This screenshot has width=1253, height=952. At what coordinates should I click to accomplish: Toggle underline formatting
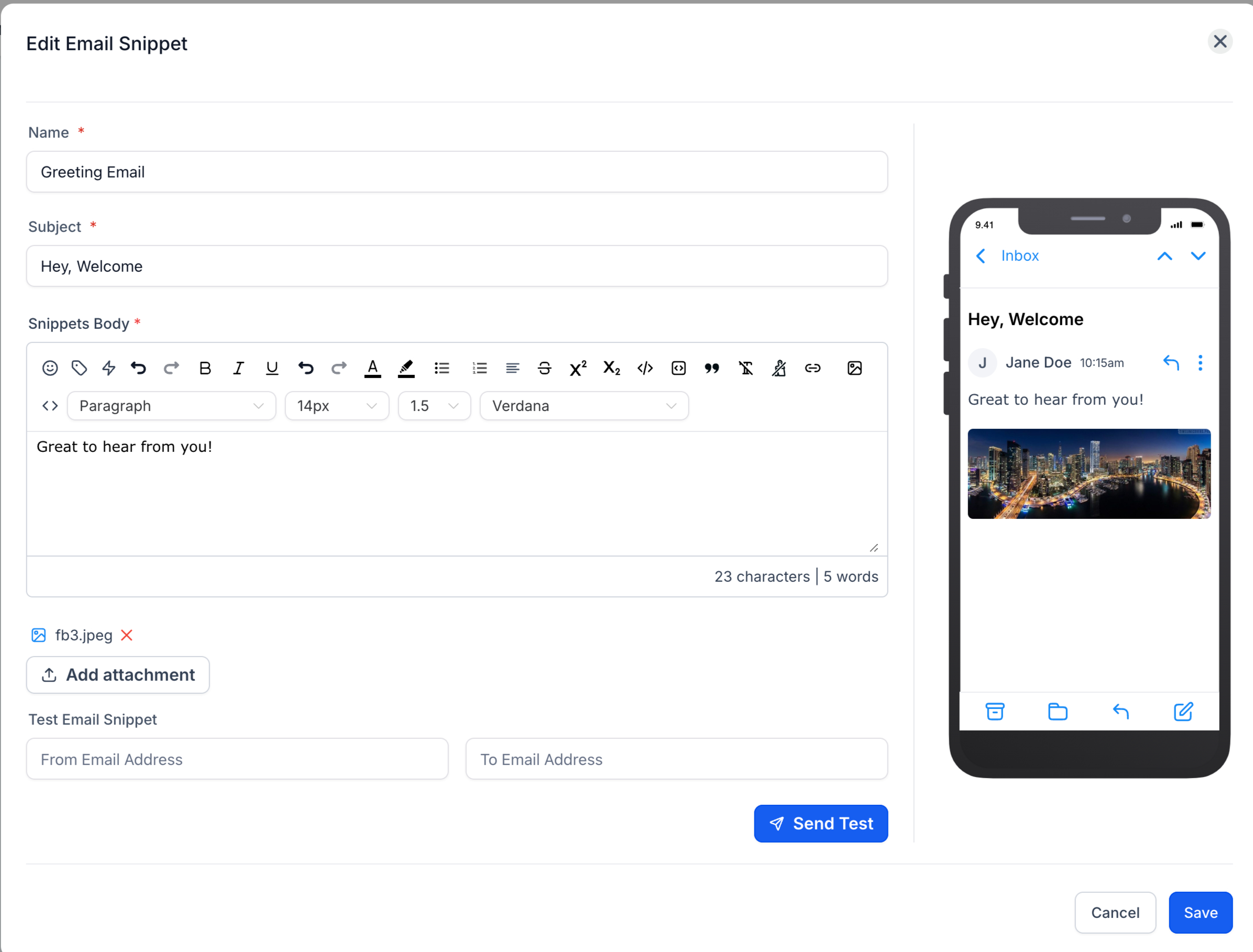coord(272,368)
